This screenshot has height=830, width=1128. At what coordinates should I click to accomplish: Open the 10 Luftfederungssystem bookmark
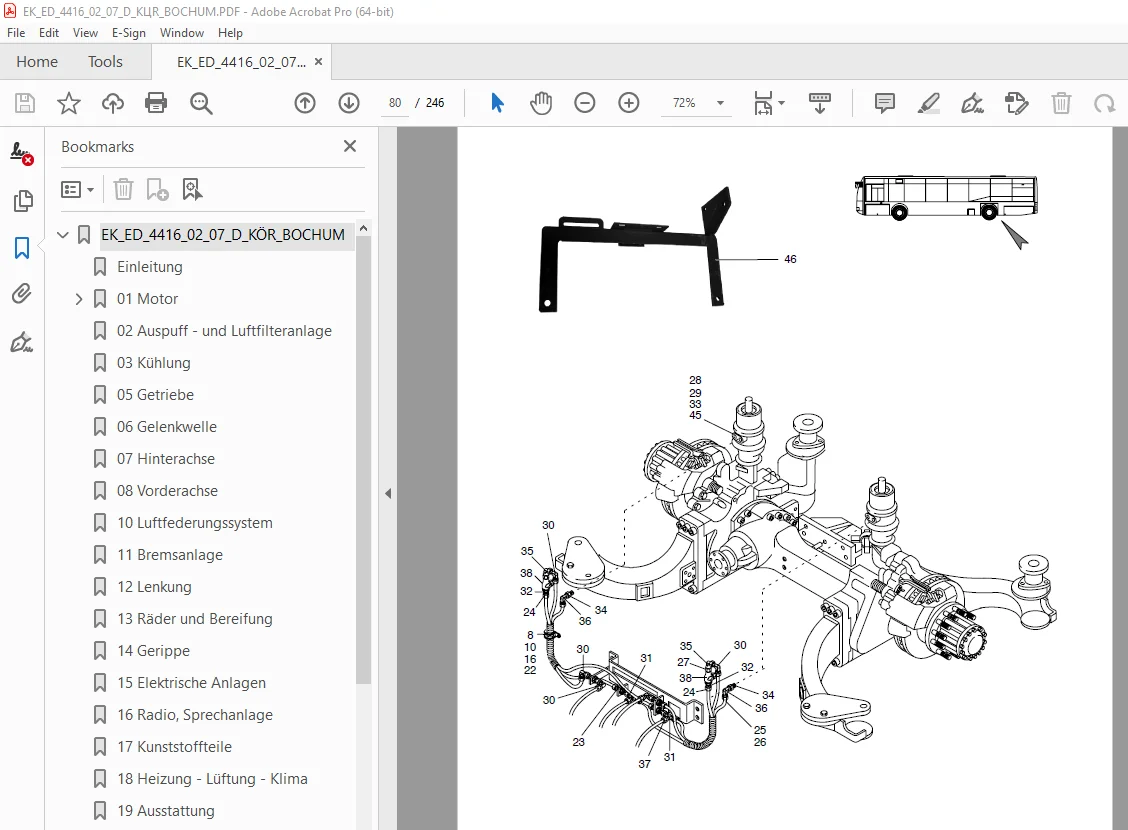point(195,523)
